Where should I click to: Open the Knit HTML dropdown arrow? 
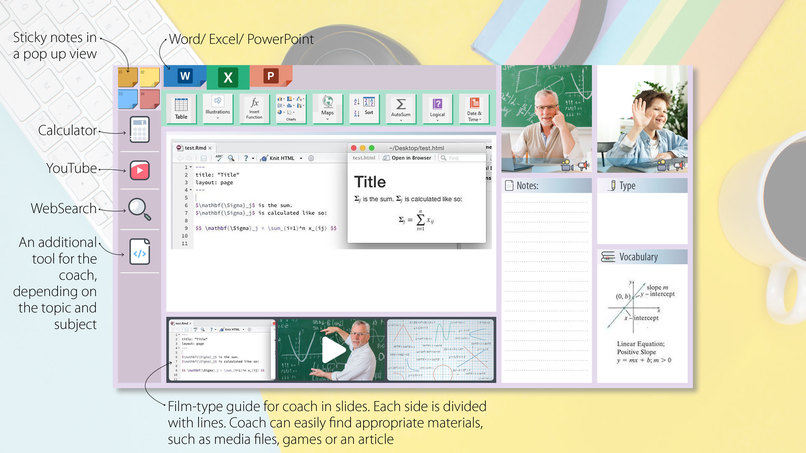point(301,158)
